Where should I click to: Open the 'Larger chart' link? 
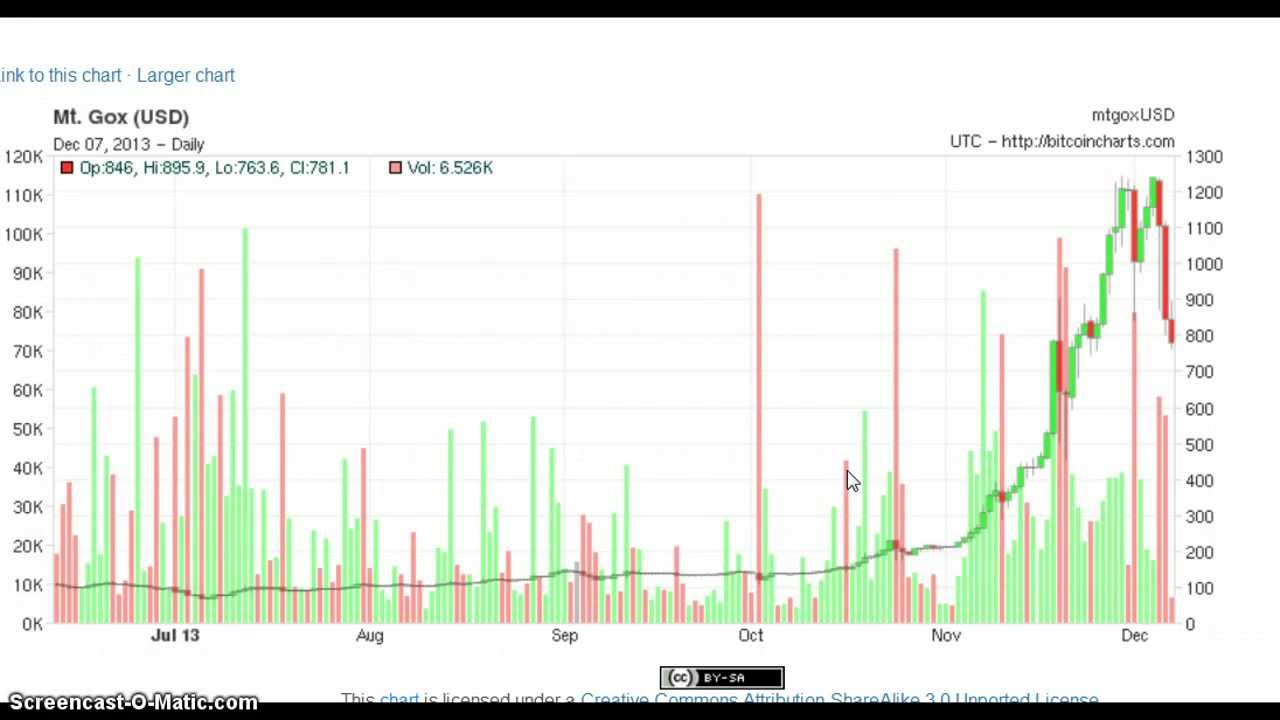(185, 75)
